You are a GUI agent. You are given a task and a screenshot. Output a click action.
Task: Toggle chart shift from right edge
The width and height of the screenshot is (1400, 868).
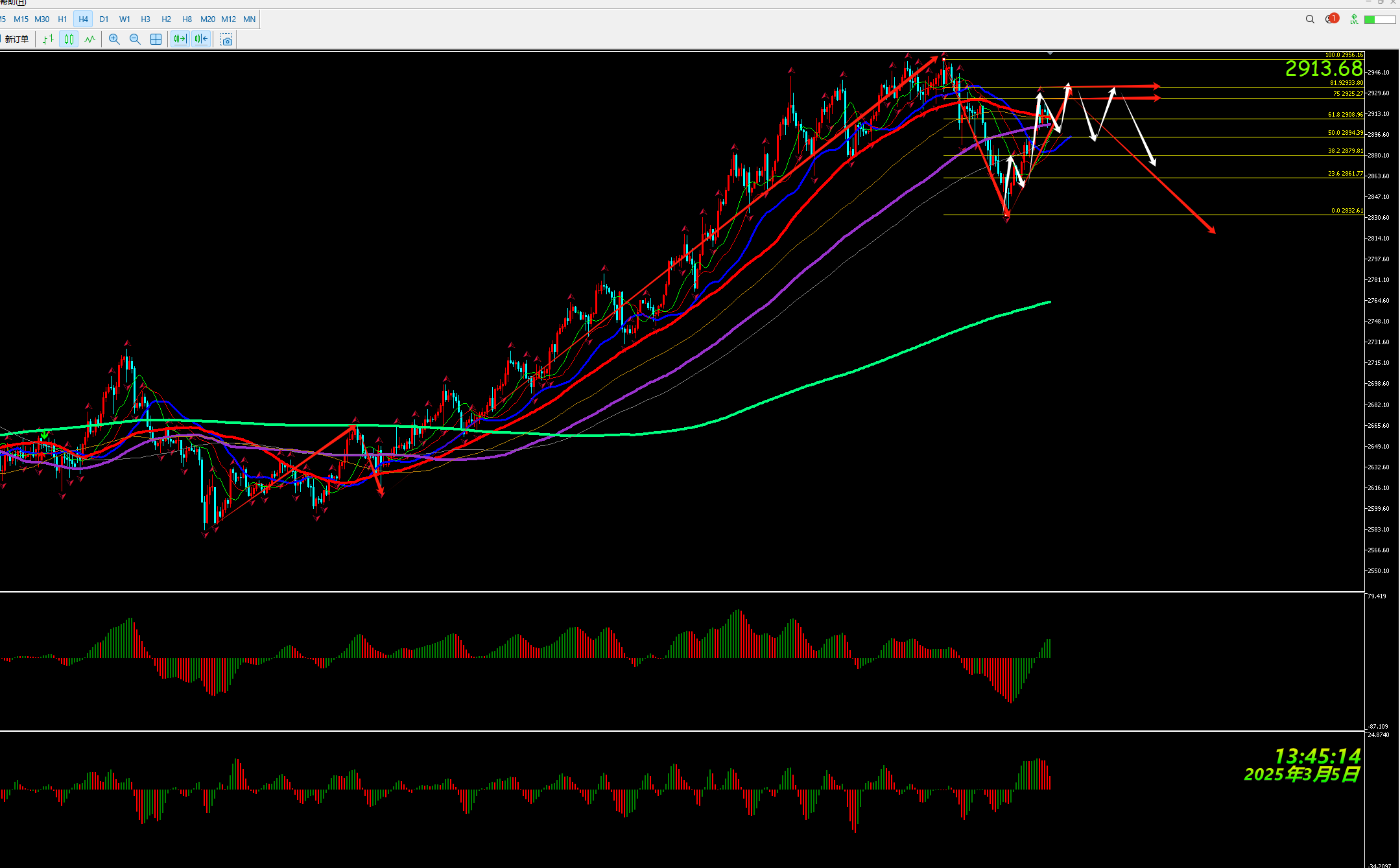(x=201, y=40)
